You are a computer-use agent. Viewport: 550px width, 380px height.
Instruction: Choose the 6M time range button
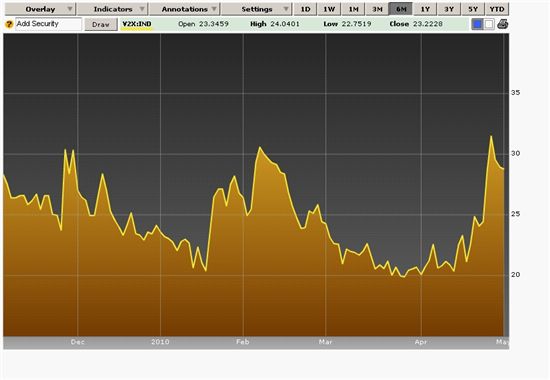point(401,9)
